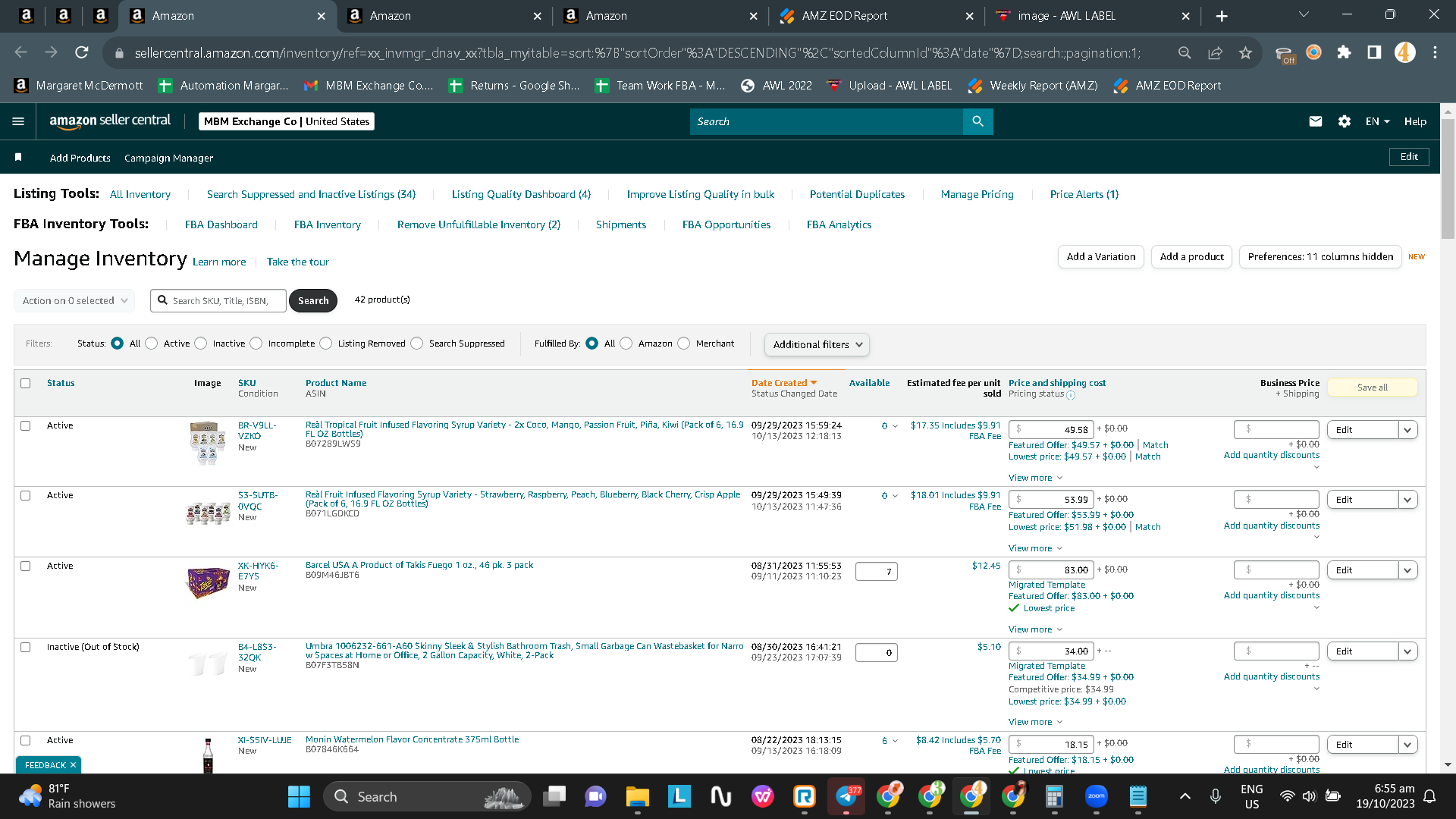Check the box for SKU BR-V9LL-VZKO row
1456x819 pixels.
click(26, 426)
